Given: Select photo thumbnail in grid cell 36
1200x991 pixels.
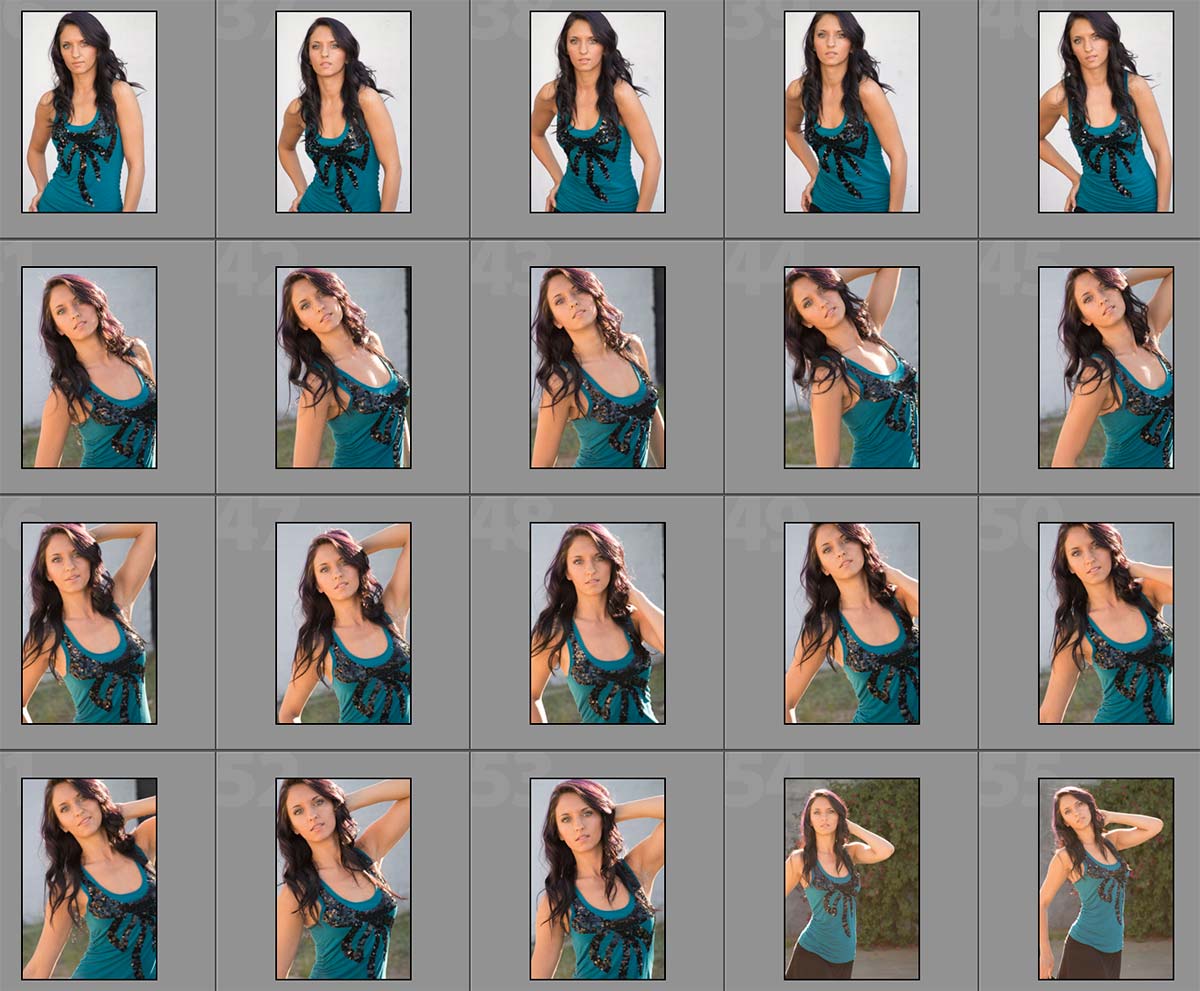Looking at the screenshot, I should (89, 112).
